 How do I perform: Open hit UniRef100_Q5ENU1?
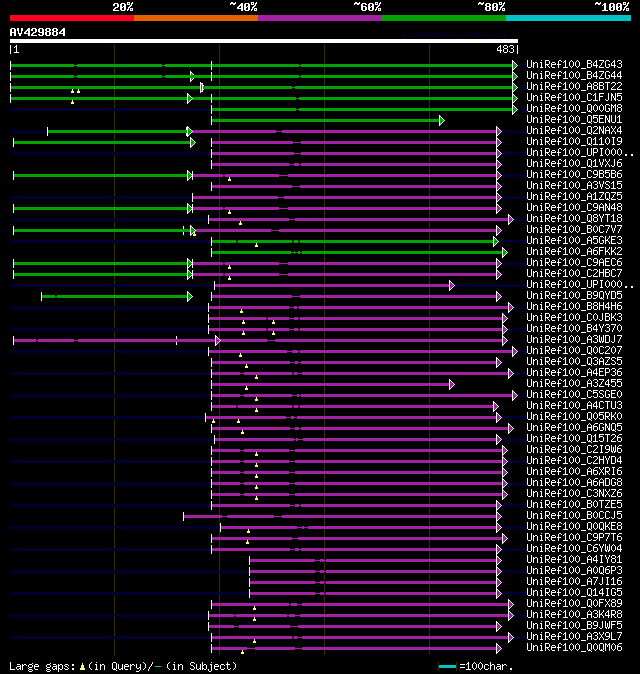(574, 119)
